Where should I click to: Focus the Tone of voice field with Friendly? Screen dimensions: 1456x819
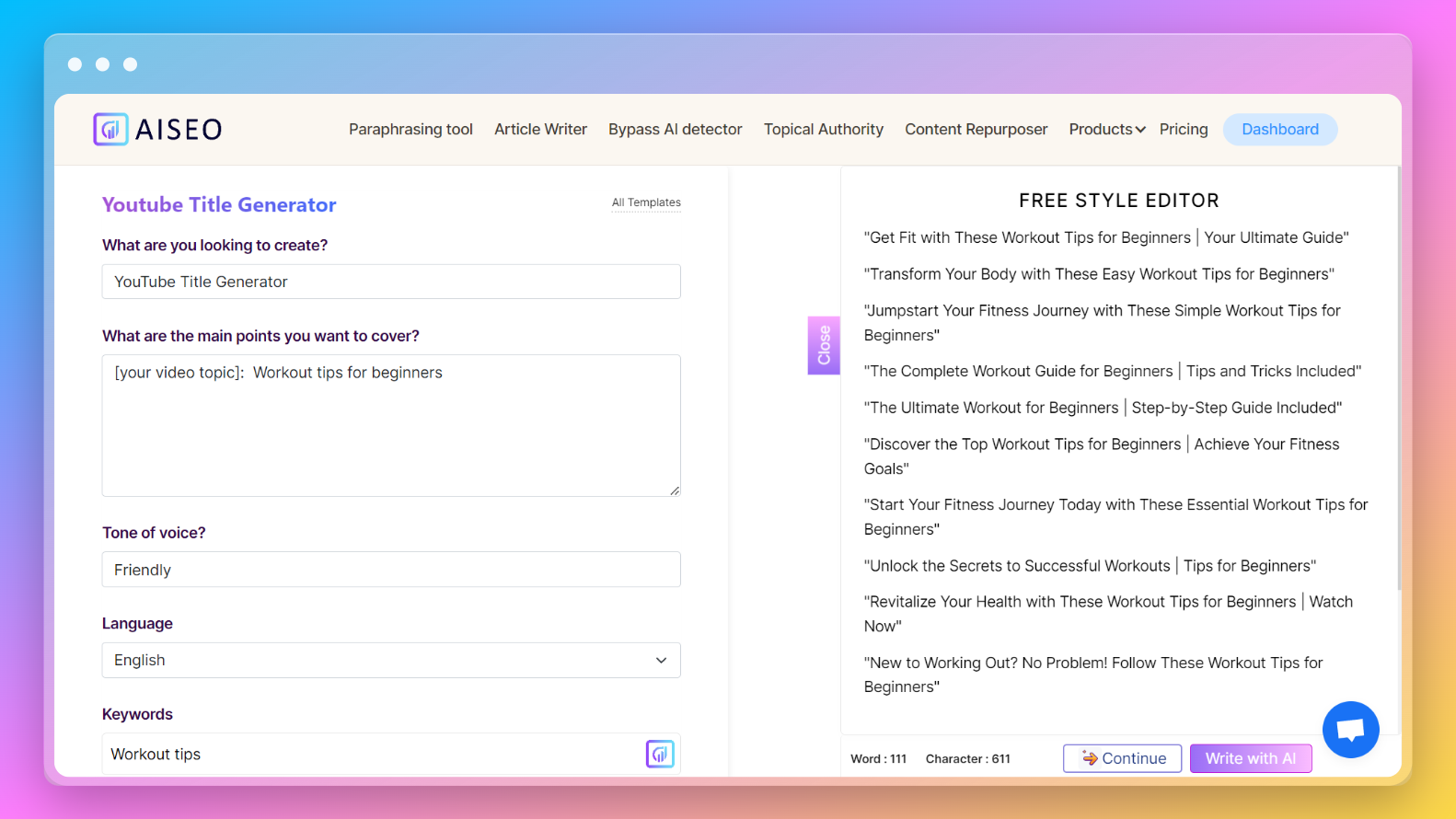point(391,570)
